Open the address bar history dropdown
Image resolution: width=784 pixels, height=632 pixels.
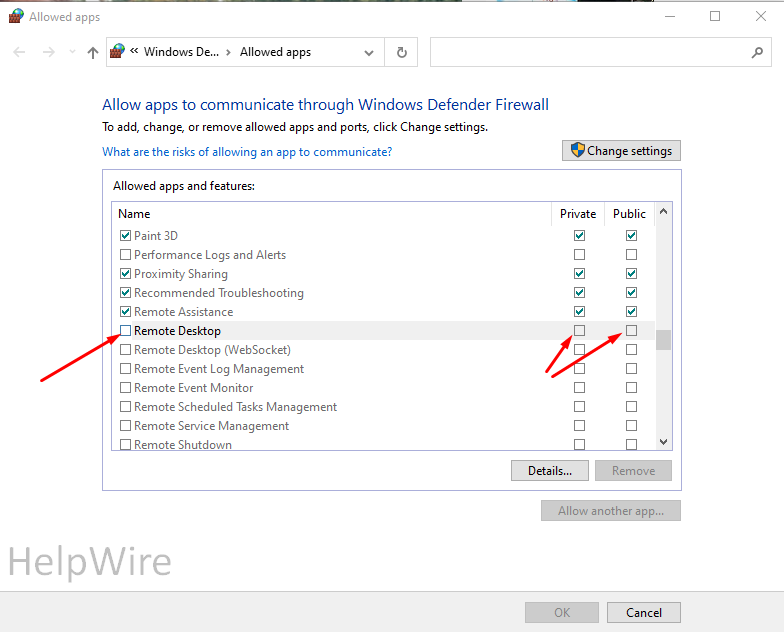pyautogui.click(x=369, y=52)
